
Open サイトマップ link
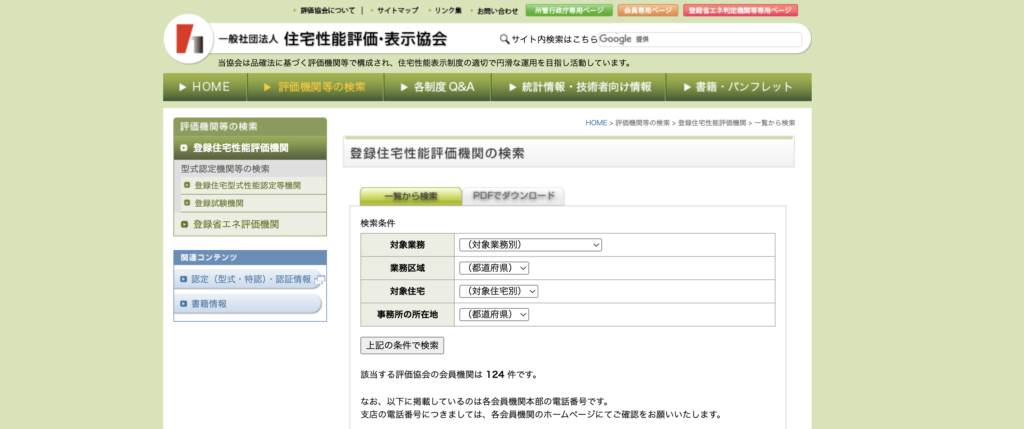click(397, 10)
